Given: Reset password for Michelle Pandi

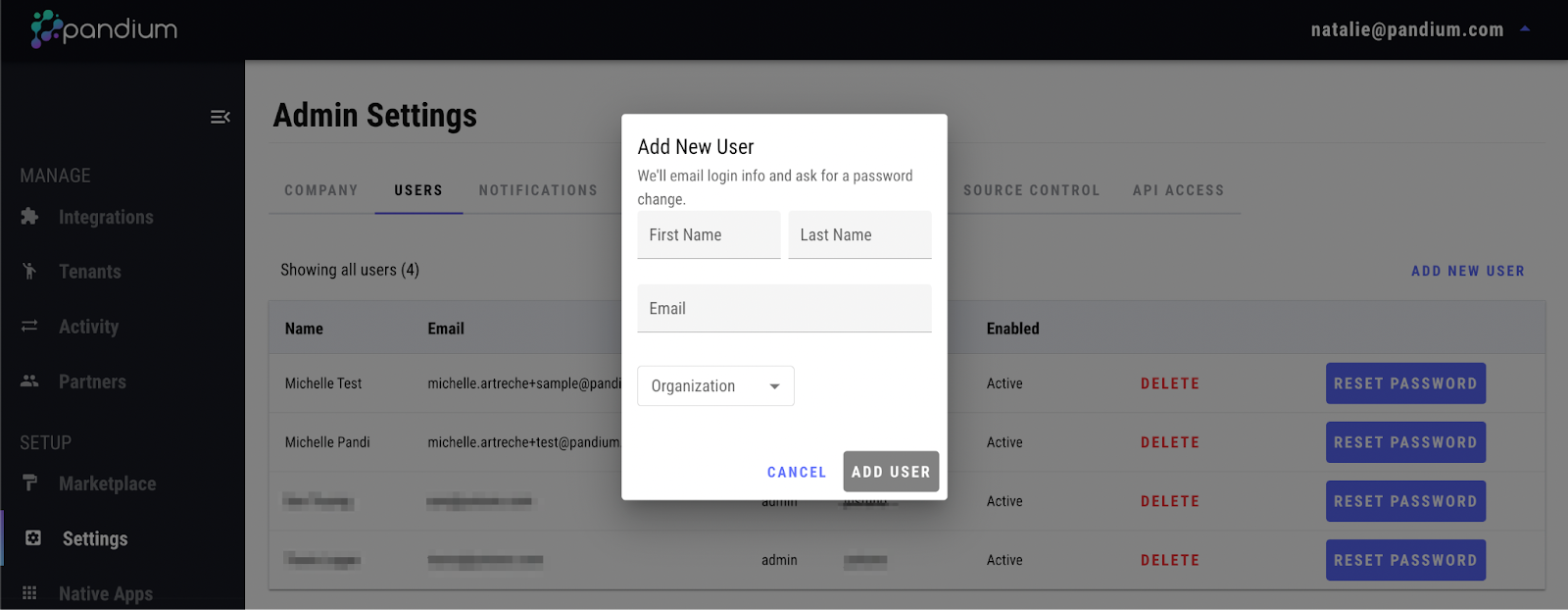Looking at the screenshot, I should pos(1405,442).
